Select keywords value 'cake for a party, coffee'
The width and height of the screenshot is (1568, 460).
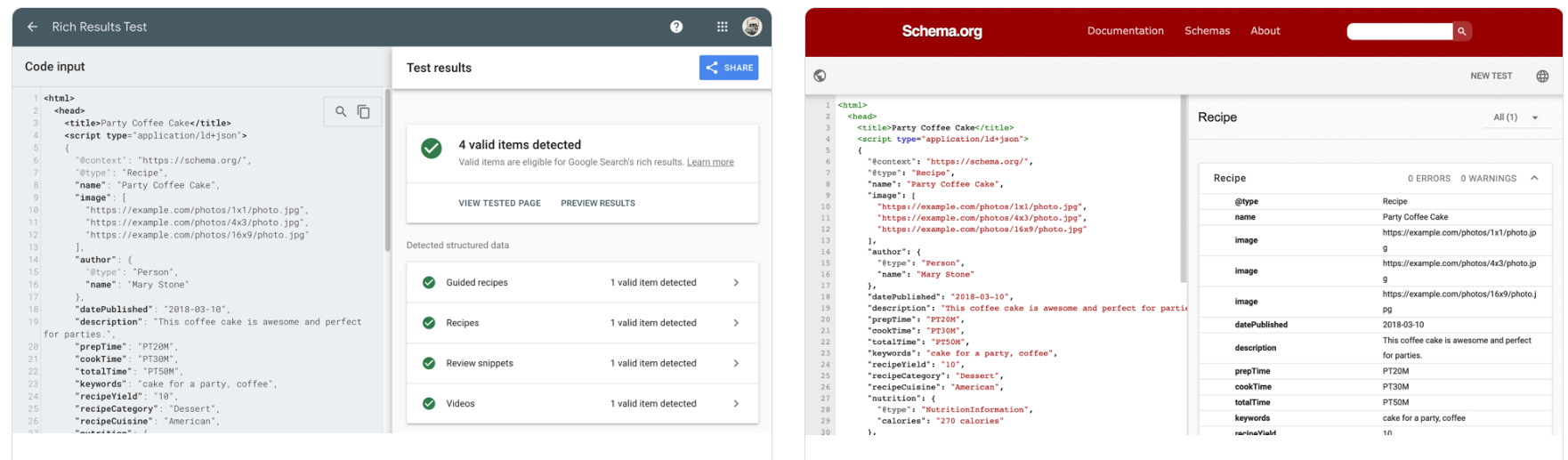pos(1424,417)
